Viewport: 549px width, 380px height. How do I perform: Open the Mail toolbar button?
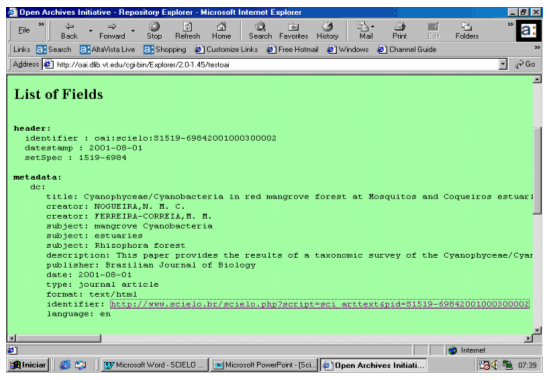[x=366, y=31]
